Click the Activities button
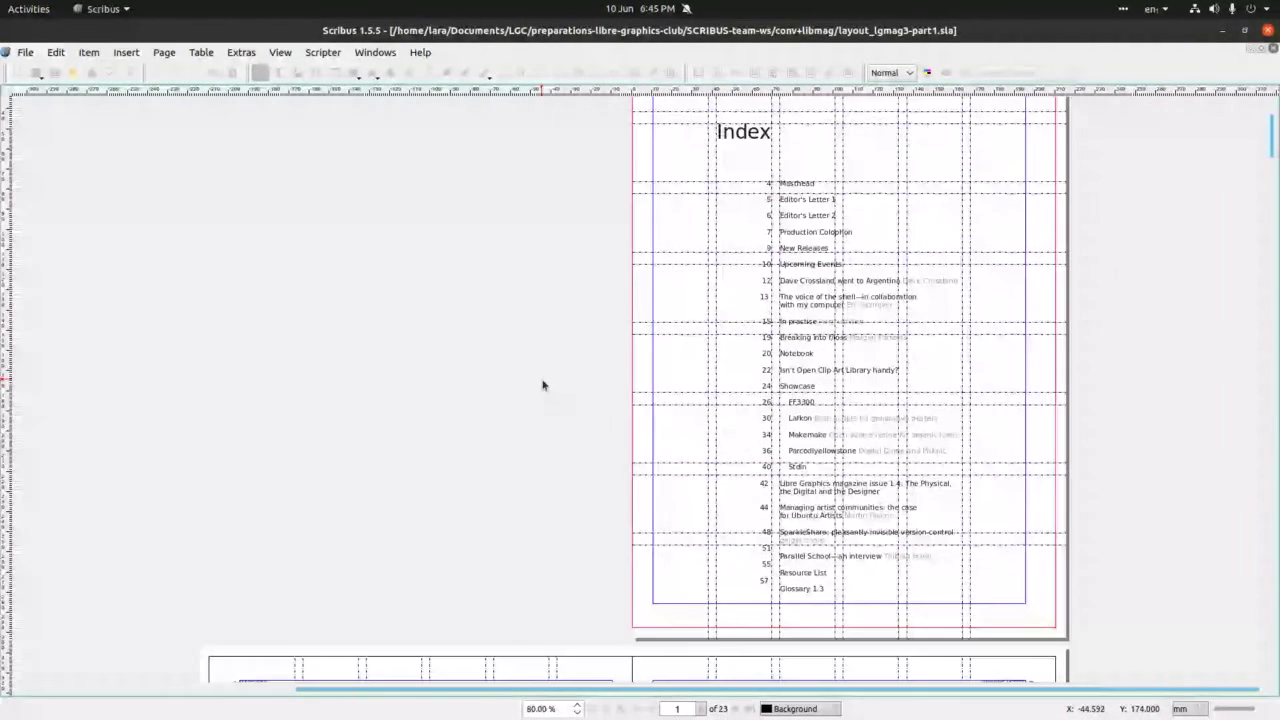The width and height of the screenshot is (1280, 720). click(28, 9)
